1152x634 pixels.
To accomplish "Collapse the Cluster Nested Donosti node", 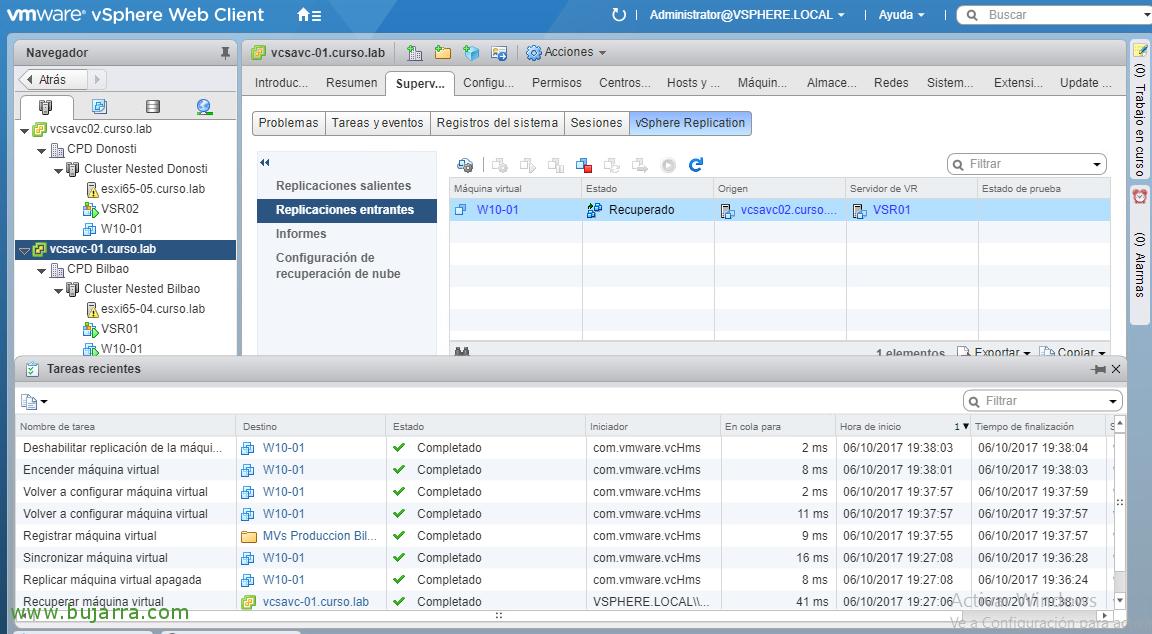I will point(59,170).
